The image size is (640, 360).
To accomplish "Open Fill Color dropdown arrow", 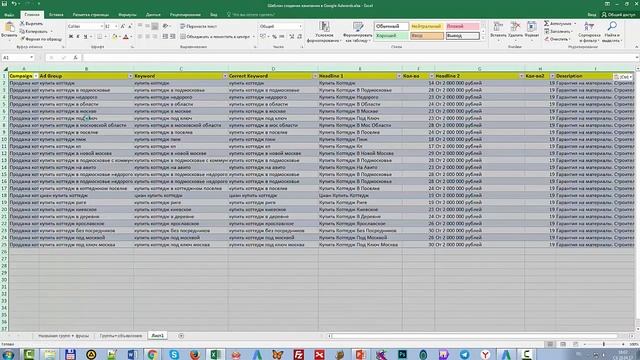I will [119, 37].
